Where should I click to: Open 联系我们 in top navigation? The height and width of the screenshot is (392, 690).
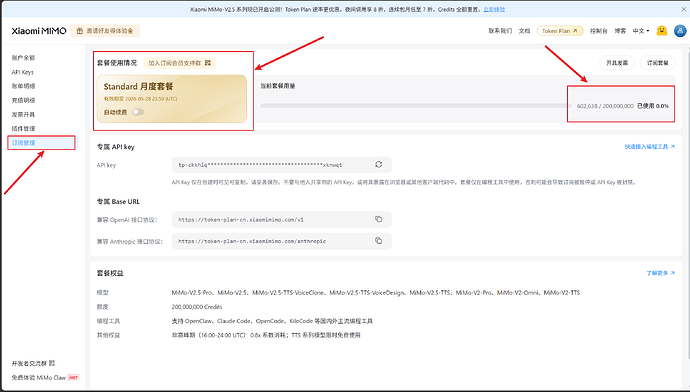tap(500, 31)
